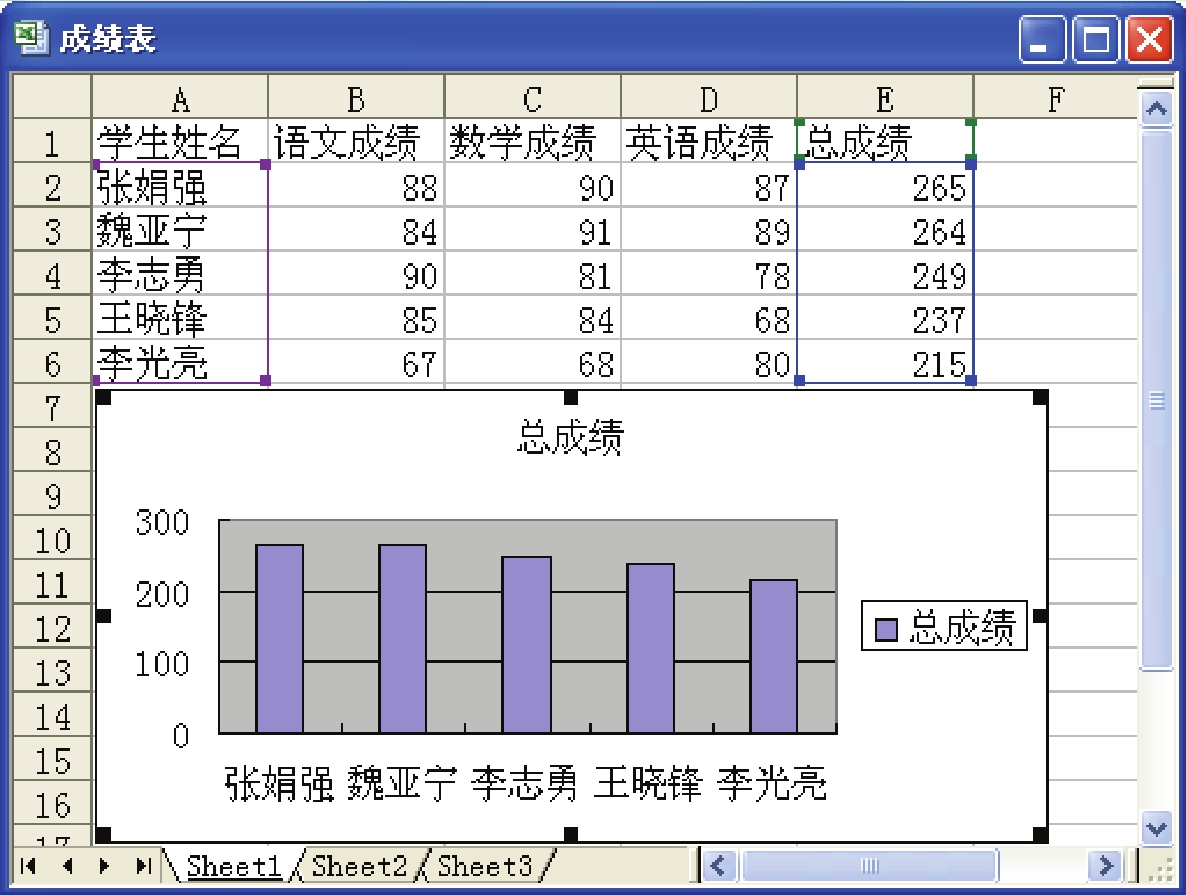Click cell D4 with value 78
The image size is (1186, 895).
[709, 273]
